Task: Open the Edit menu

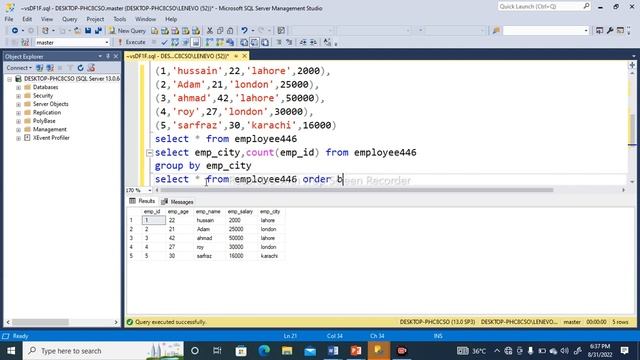Action: click(27, 19)
